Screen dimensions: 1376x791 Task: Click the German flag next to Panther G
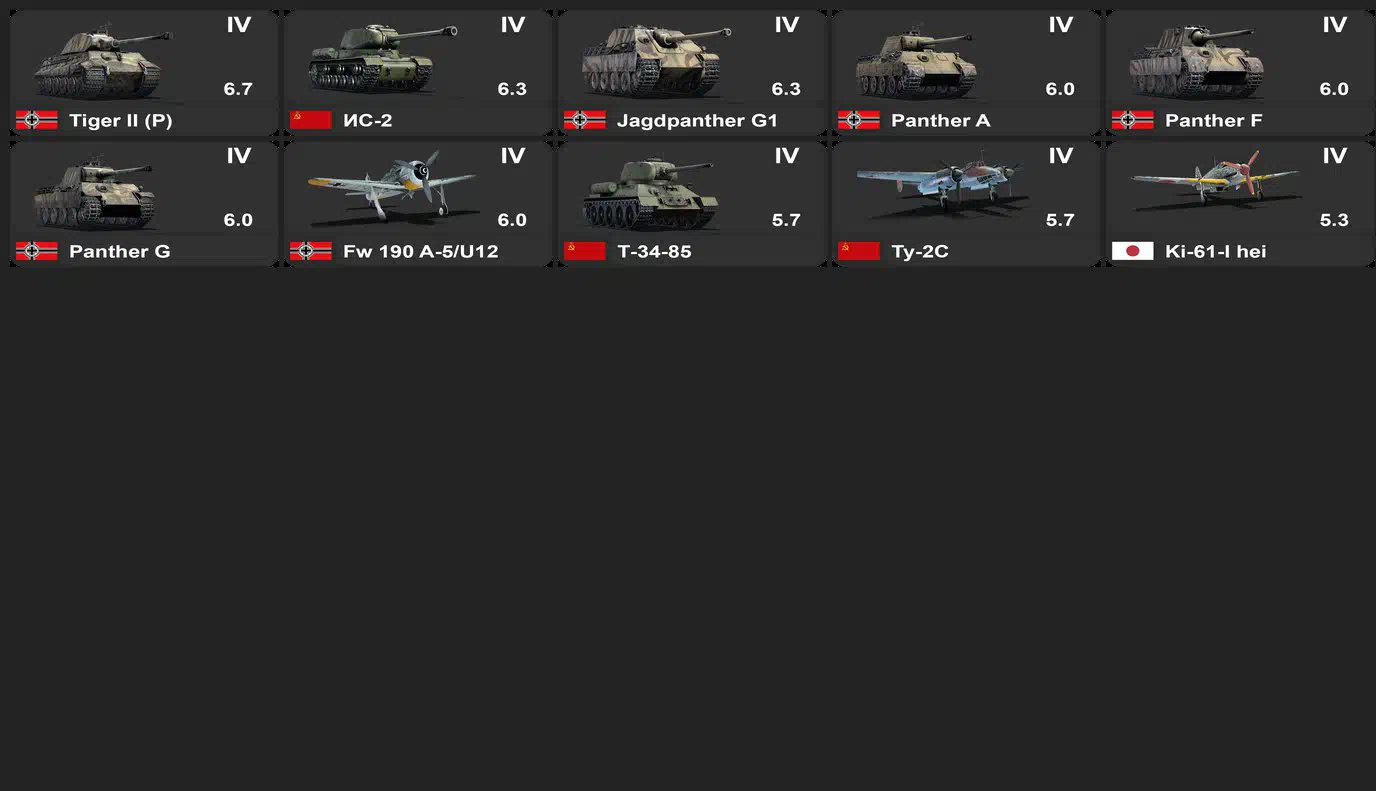[37, 251]
